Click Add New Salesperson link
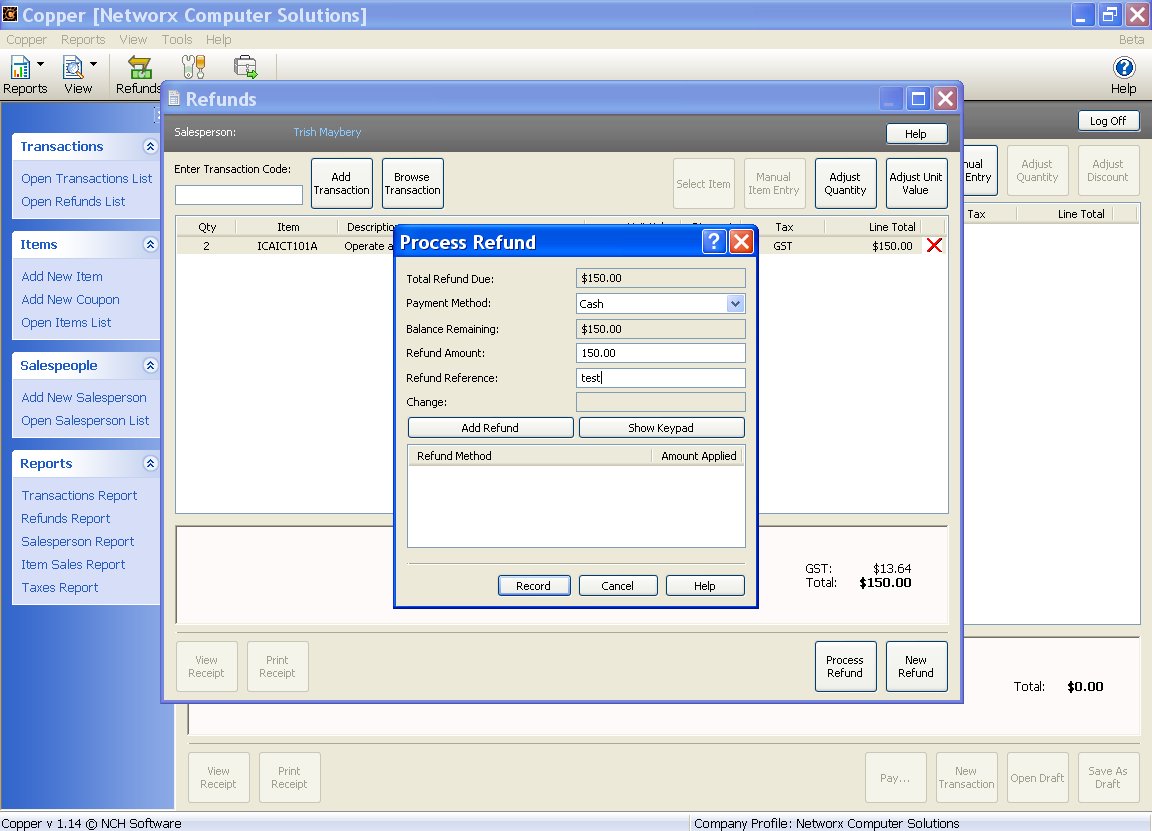 (x=84, y=397)
